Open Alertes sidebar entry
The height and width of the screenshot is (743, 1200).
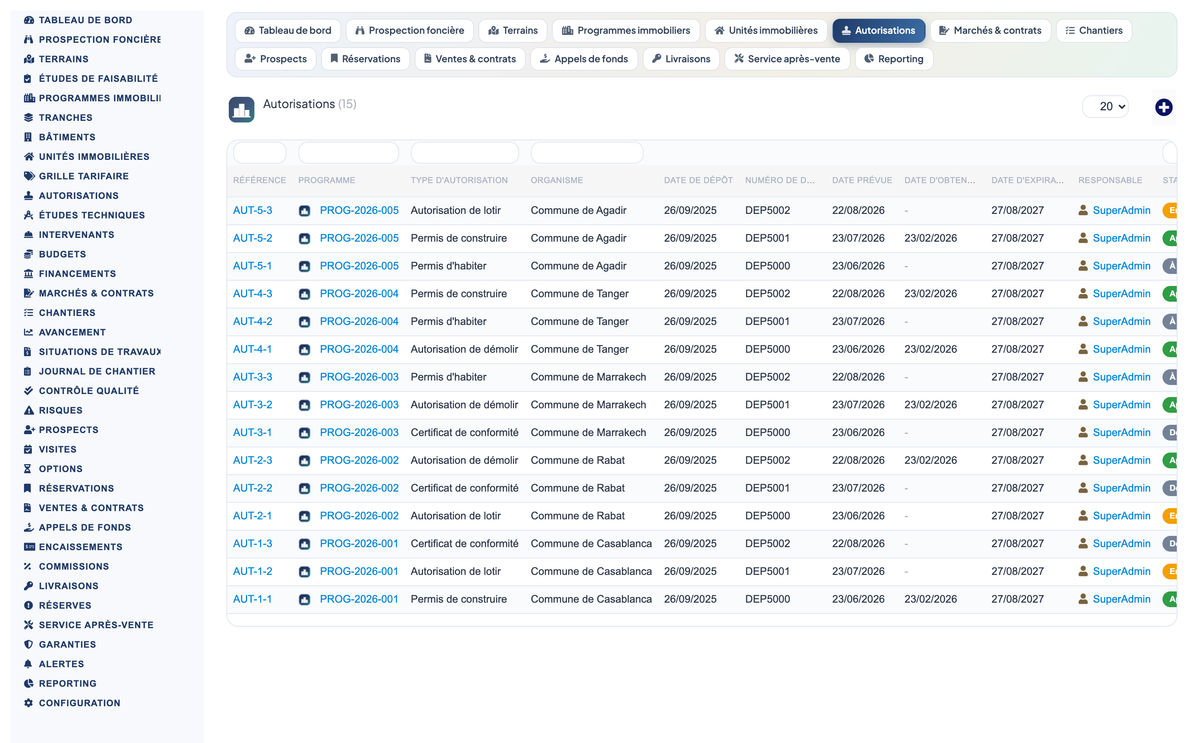pyautogui.click(x=61, y=664)
